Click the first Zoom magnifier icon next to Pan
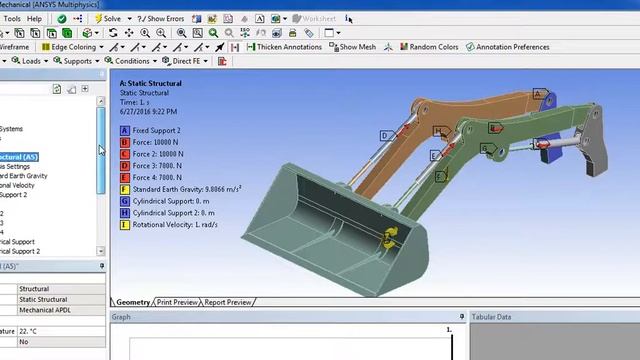 [x=145, y=33]
